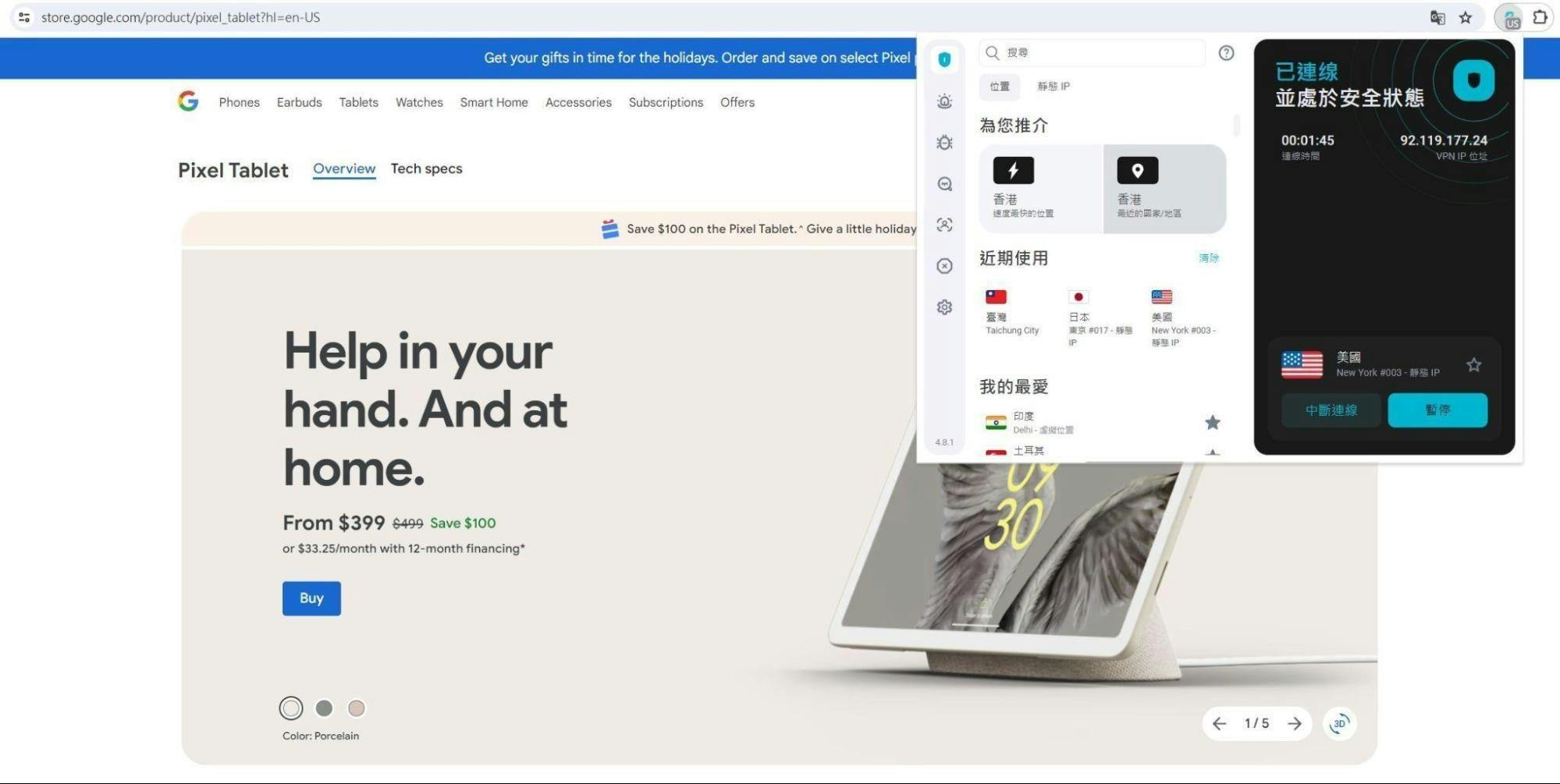This screenshot has height=784, width=1560.
Task: Open the 3D view of the tablet
Action: click(1339, 723)
